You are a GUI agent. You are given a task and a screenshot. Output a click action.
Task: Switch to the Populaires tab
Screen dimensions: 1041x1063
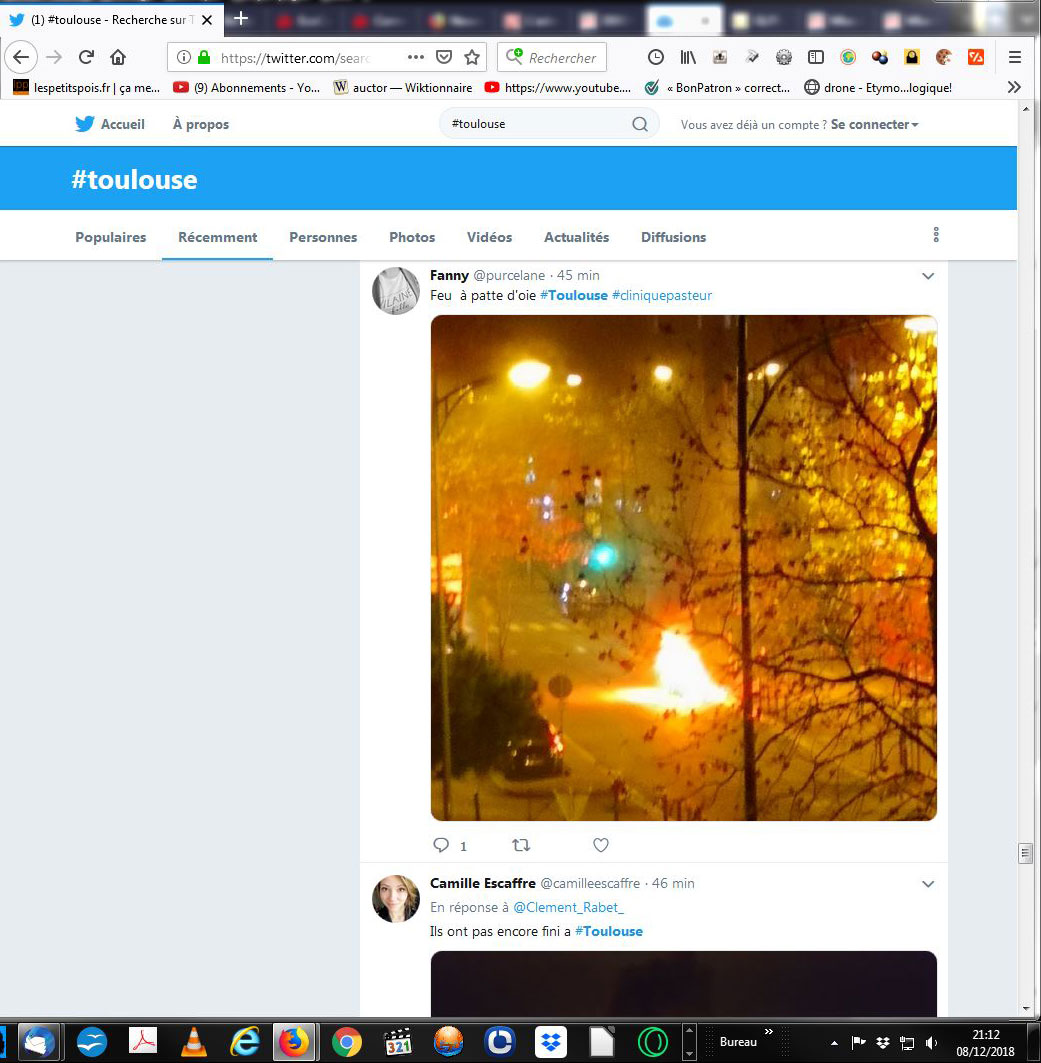110,237
